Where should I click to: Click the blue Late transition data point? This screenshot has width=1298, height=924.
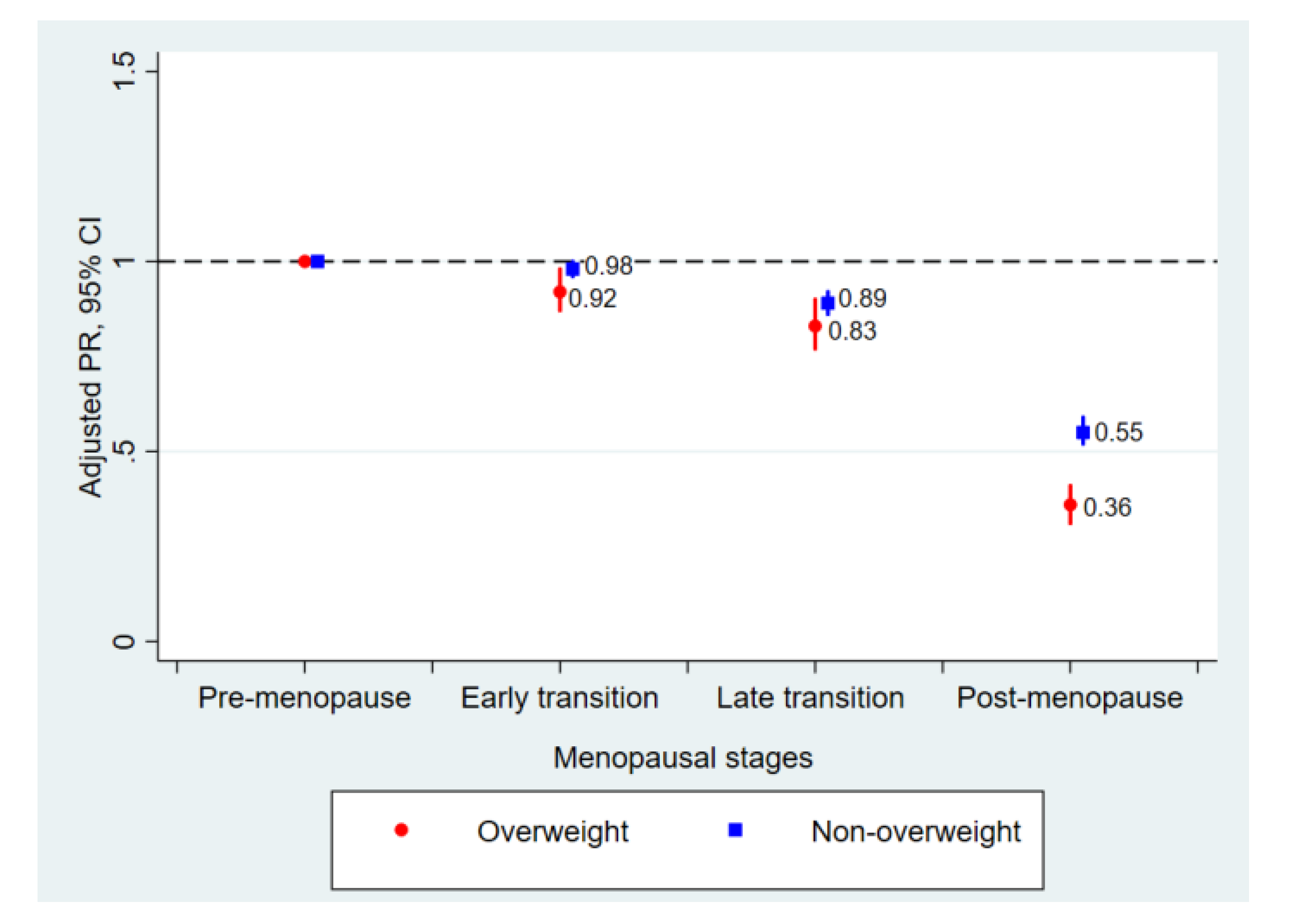[x=828, y=303]
